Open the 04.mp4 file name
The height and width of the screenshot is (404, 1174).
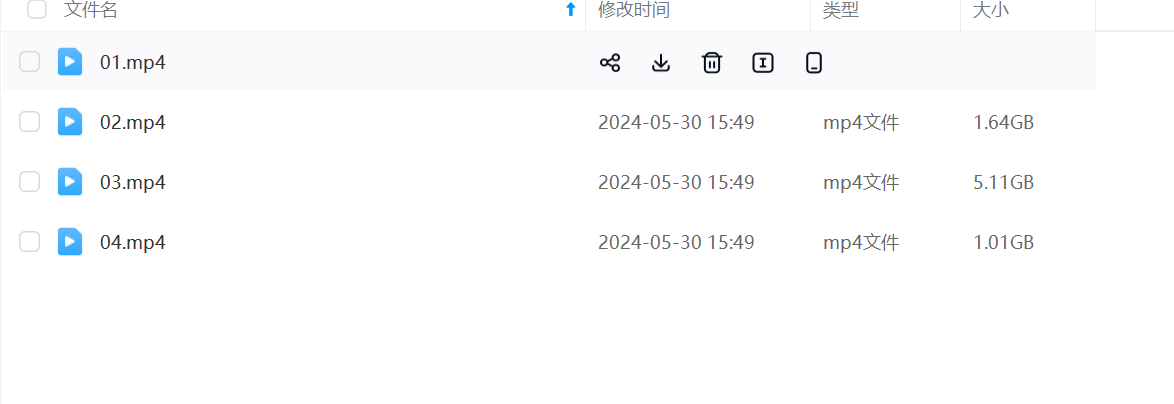click(x=133, y=242)
